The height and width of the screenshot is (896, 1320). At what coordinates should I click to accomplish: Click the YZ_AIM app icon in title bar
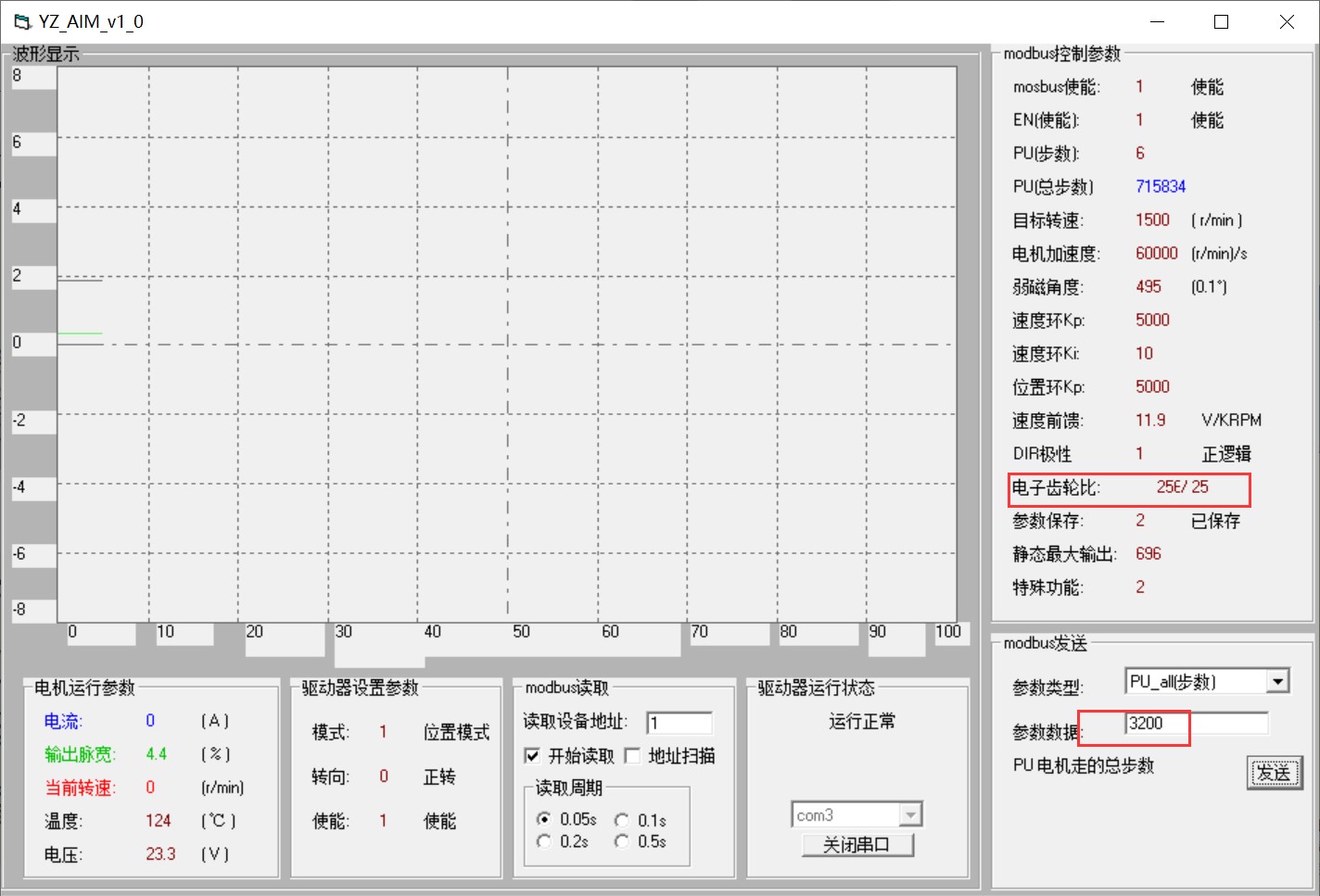[22, 21]
